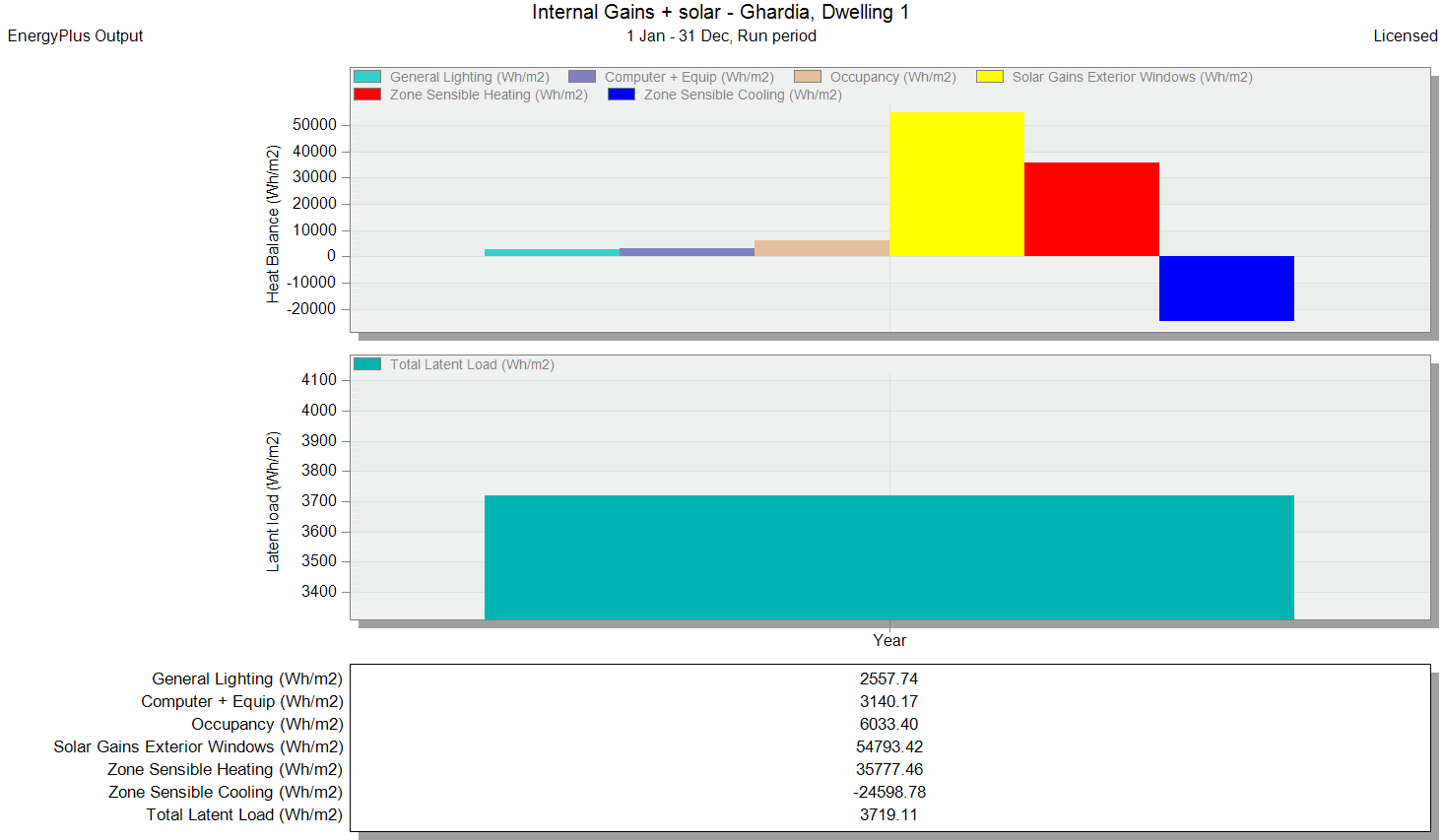This screenshot has height=840, width=1443.
Task: Click the Occupancy legend color swatch
Action: tap(808, 77)
